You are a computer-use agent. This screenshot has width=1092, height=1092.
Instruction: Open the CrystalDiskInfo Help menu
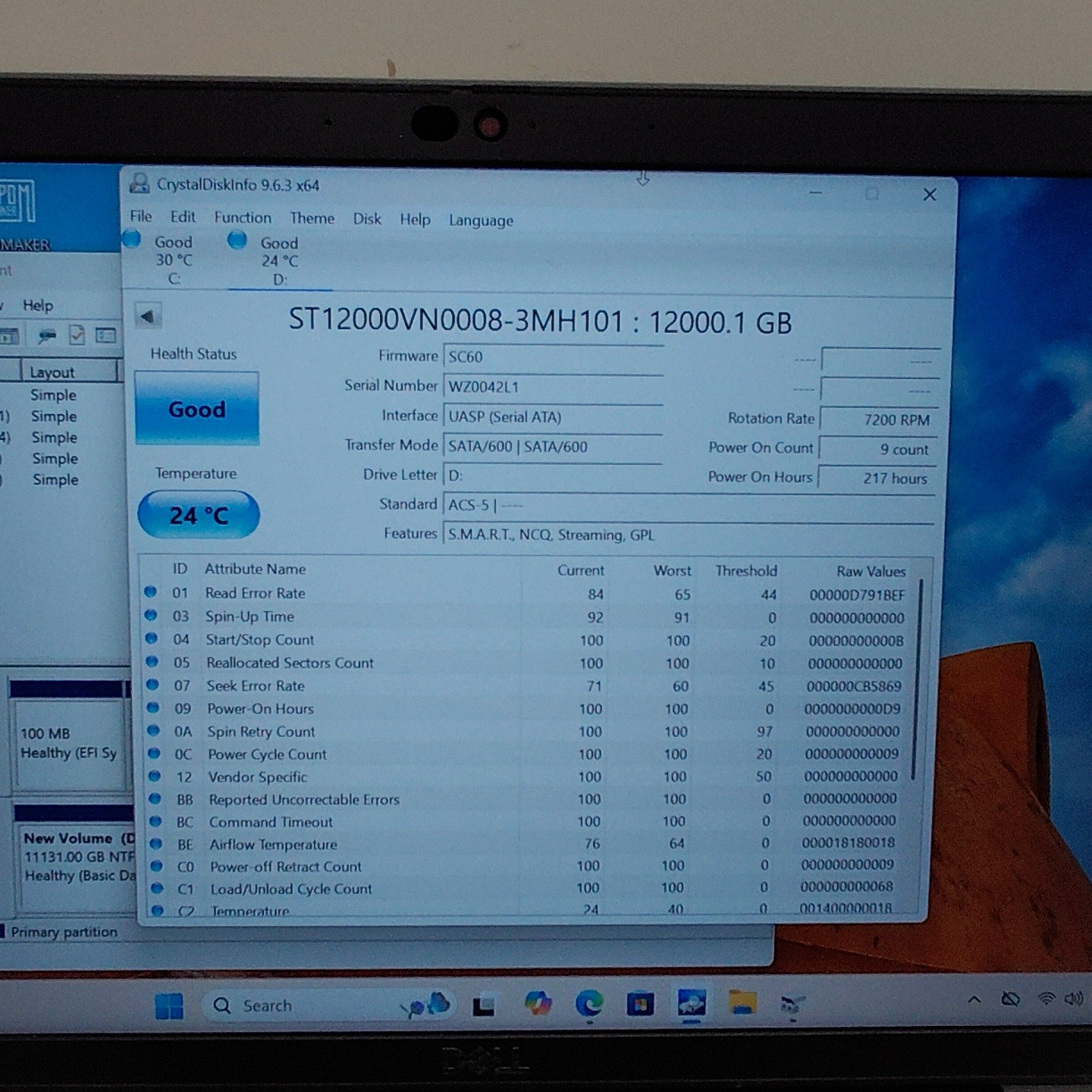[x=415, y=219]
